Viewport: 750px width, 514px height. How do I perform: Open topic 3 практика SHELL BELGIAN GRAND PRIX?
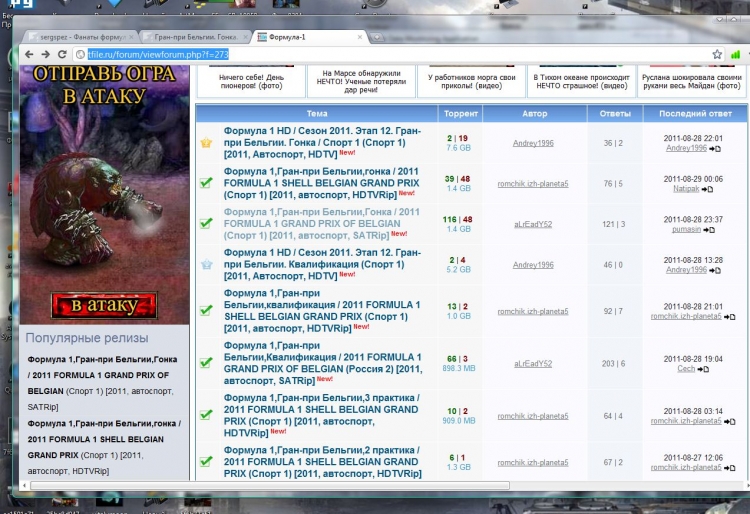[321, 415]
